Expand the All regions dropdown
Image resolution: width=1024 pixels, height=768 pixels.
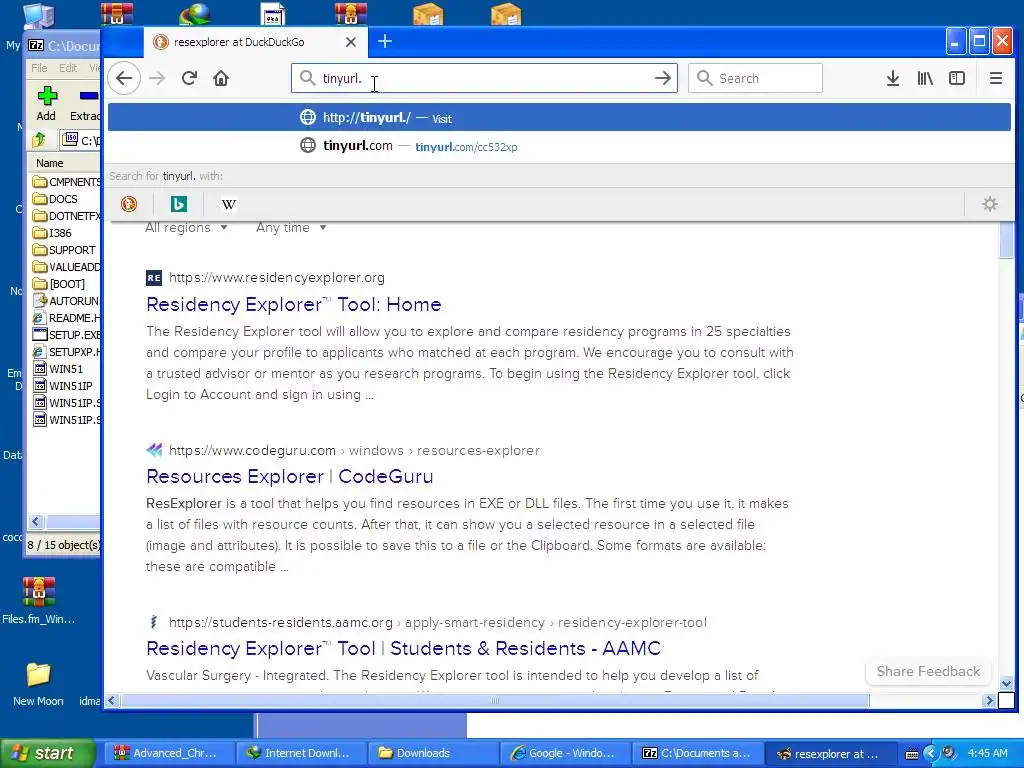pos(186,227)
